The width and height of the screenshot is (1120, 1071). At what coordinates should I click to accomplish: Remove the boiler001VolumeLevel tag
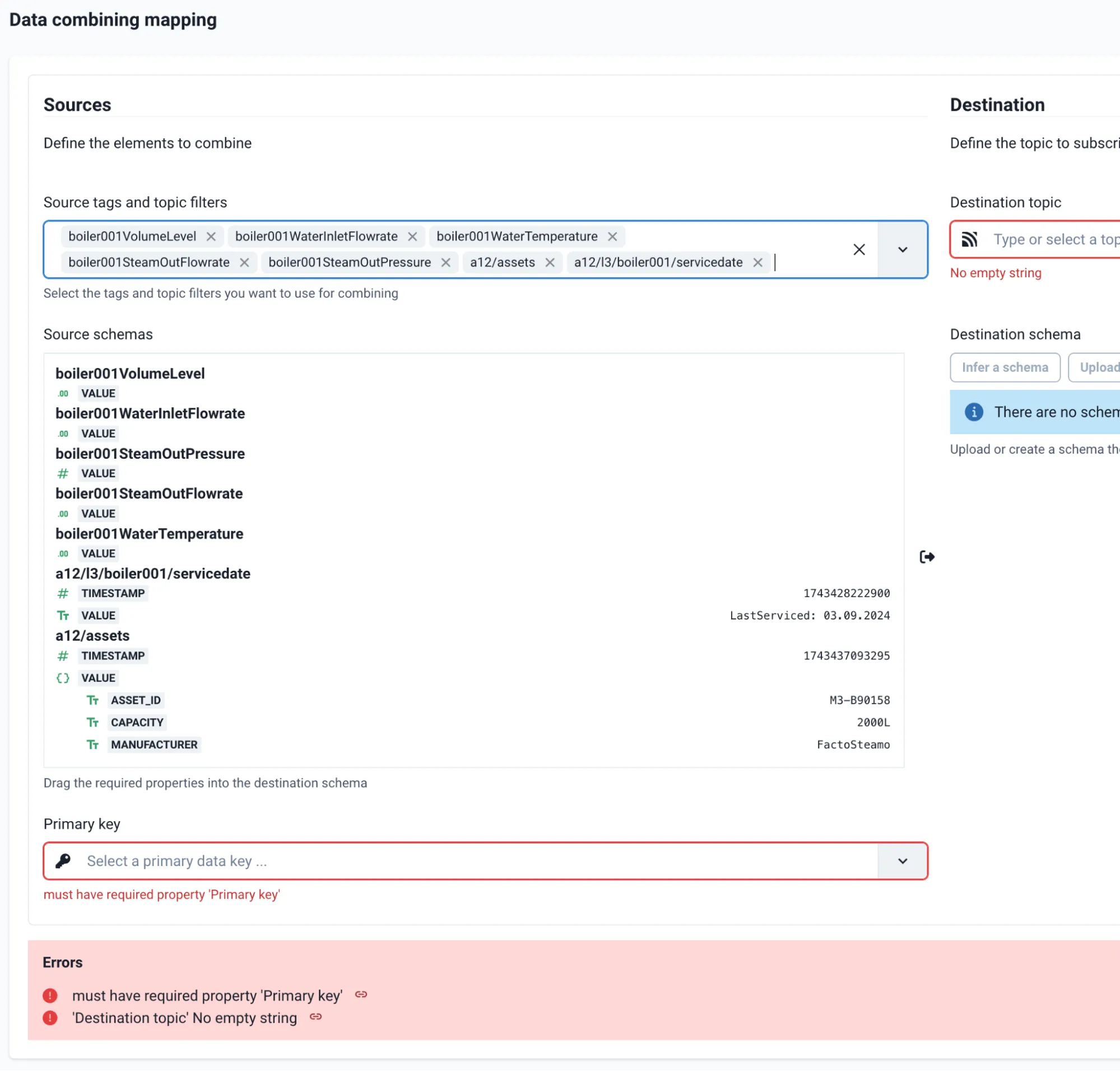pos(211,236)
